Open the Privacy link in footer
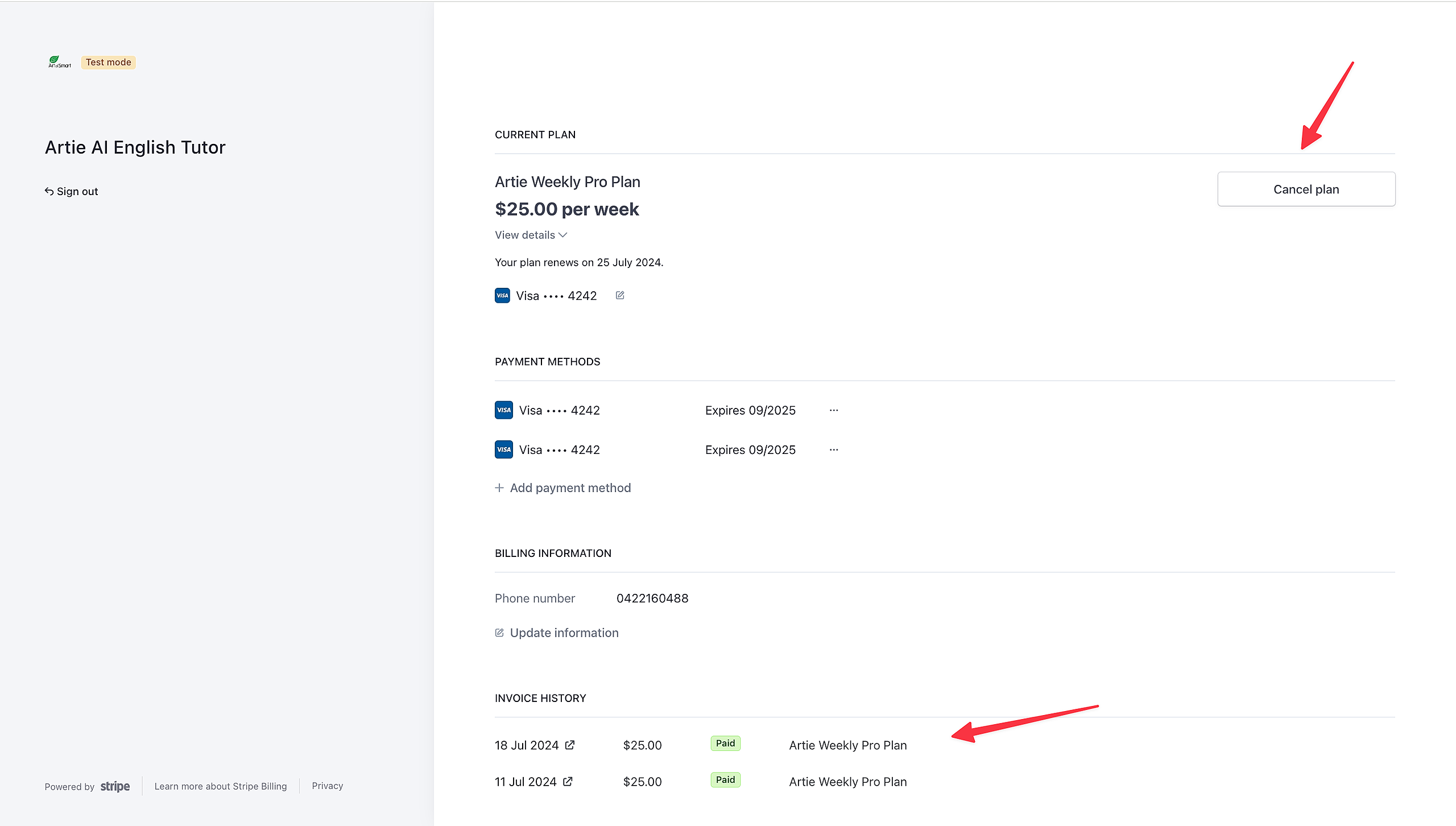Screen dimensions: 1456x826 tap(328, 786)
